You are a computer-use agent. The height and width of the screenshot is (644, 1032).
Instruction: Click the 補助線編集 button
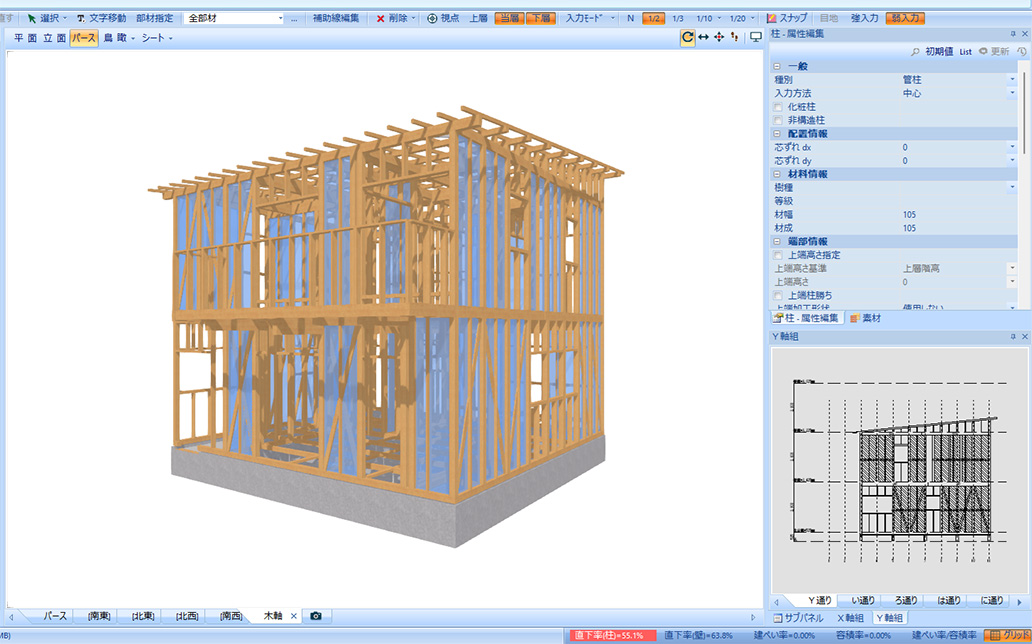point(336,18)
